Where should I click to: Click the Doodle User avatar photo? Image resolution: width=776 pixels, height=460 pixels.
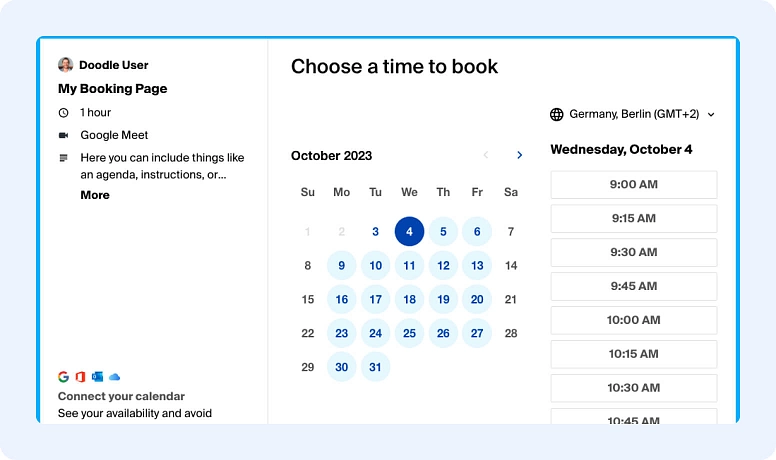(66, 65)
